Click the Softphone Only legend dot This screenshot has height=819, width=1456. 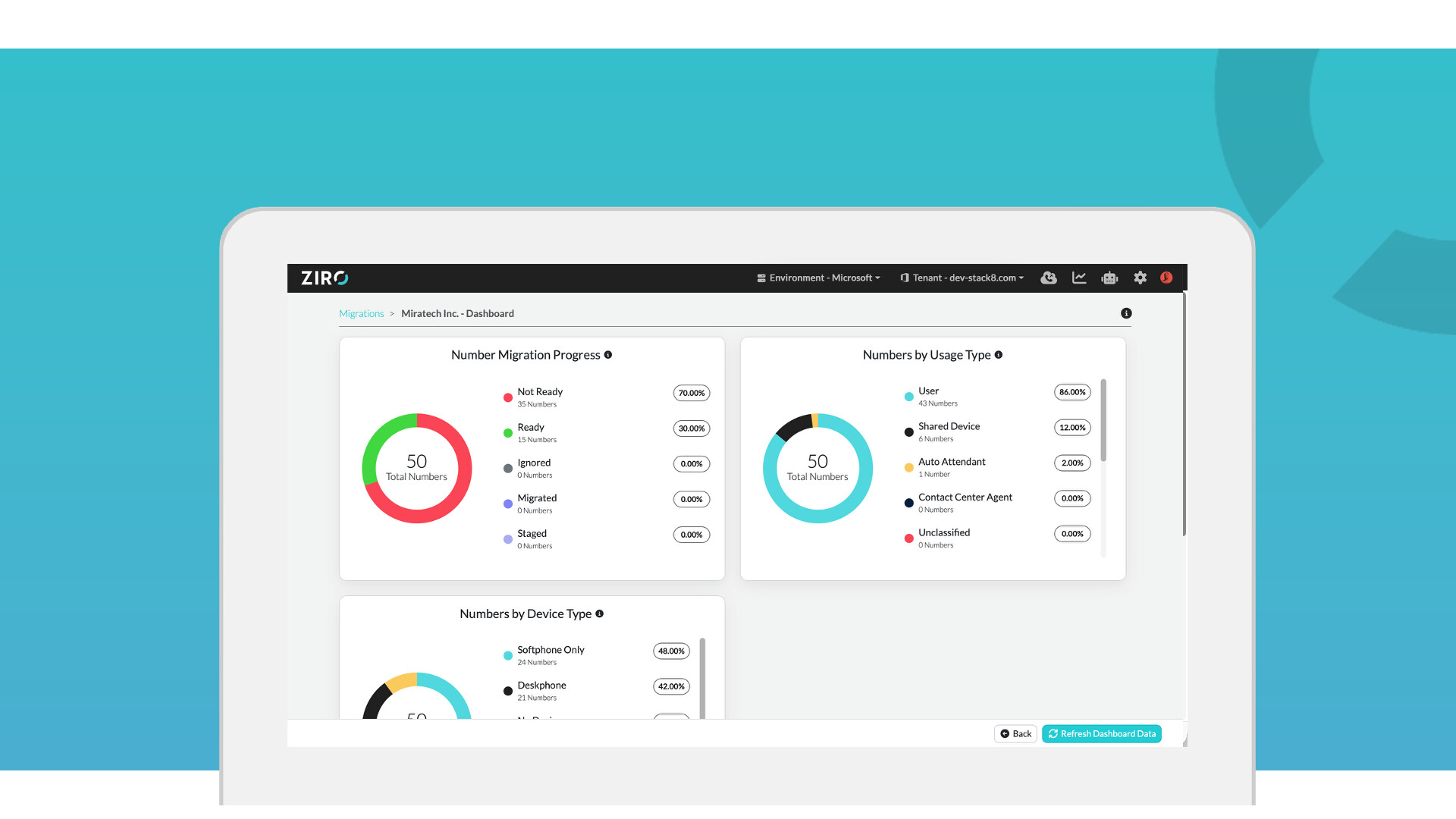[508, 656]
